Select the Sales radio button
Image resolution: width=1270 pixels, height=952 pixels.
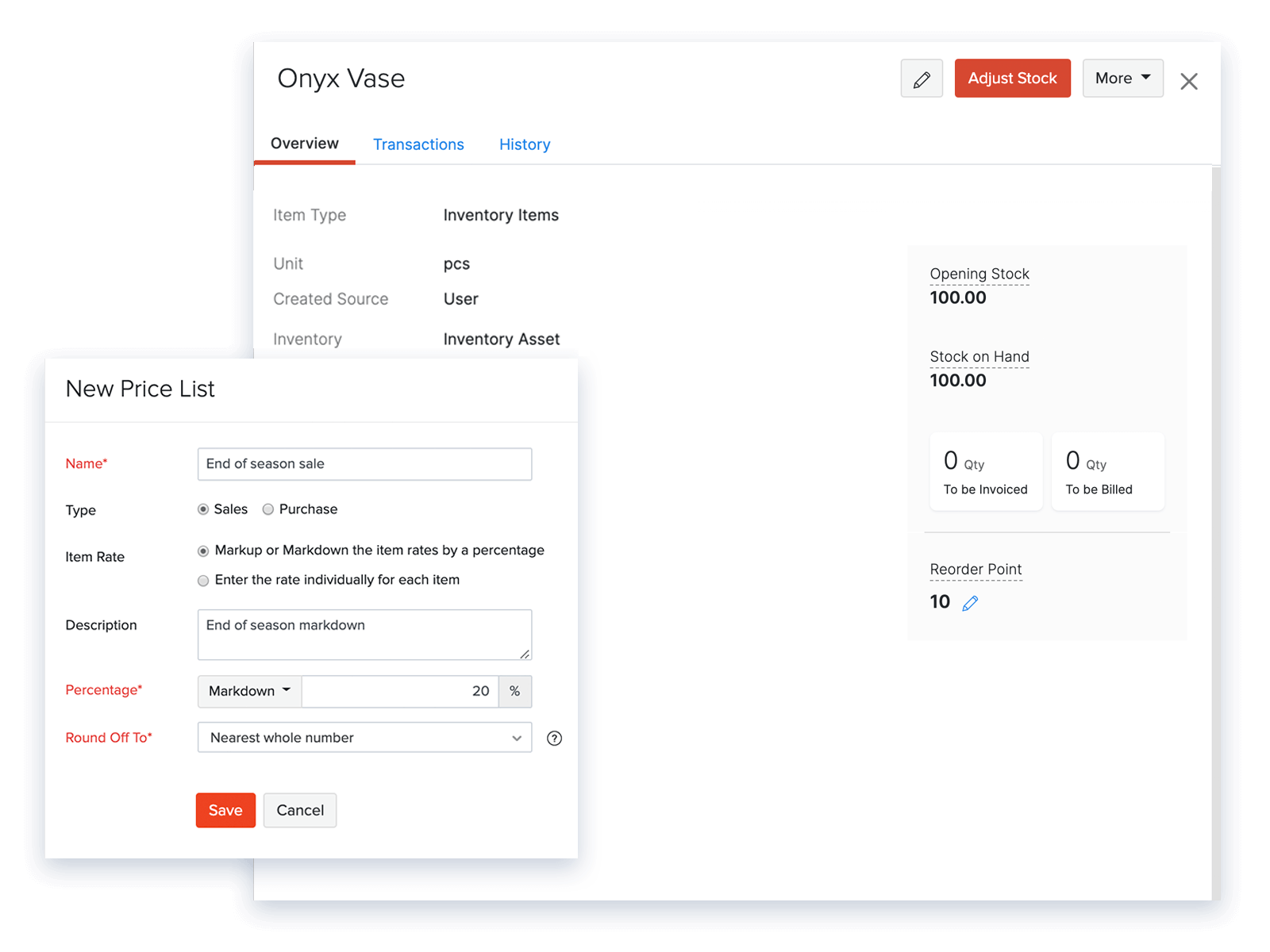(202, 509)
